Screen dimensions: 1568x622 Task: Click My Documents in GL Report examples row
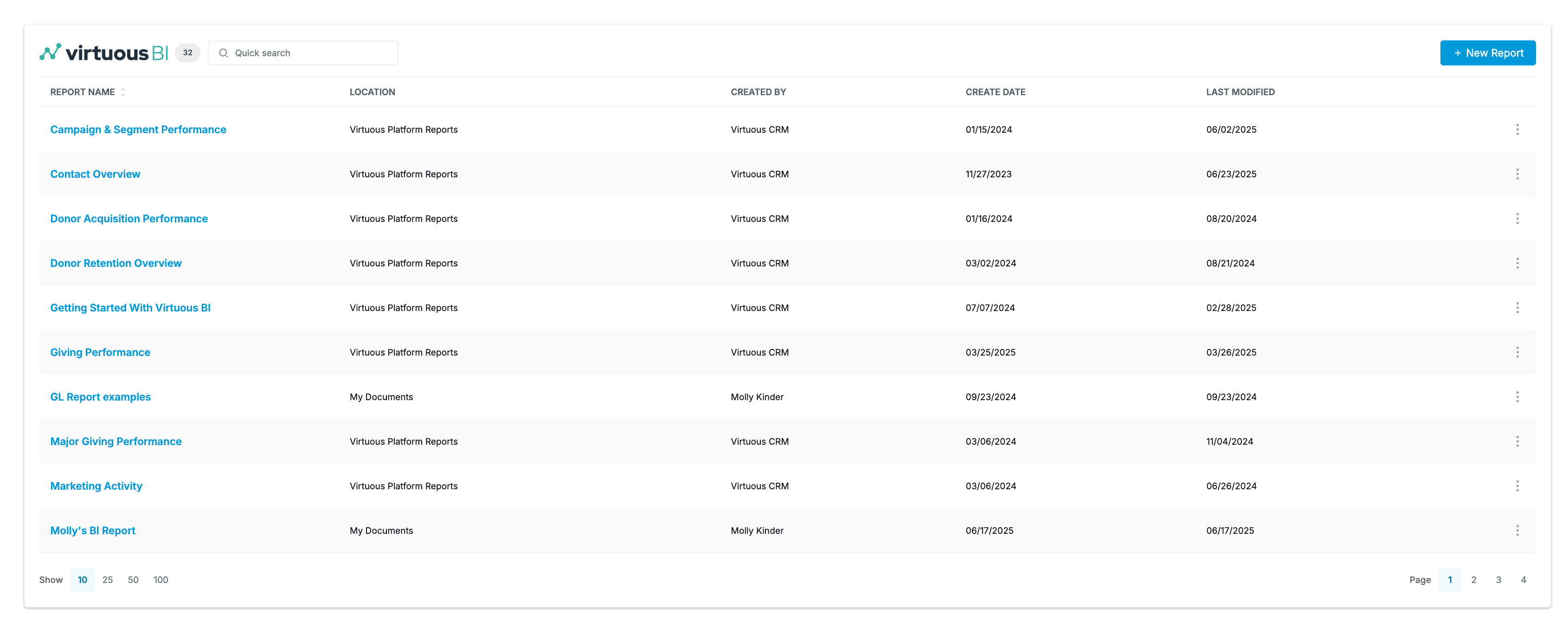[381, 396]
